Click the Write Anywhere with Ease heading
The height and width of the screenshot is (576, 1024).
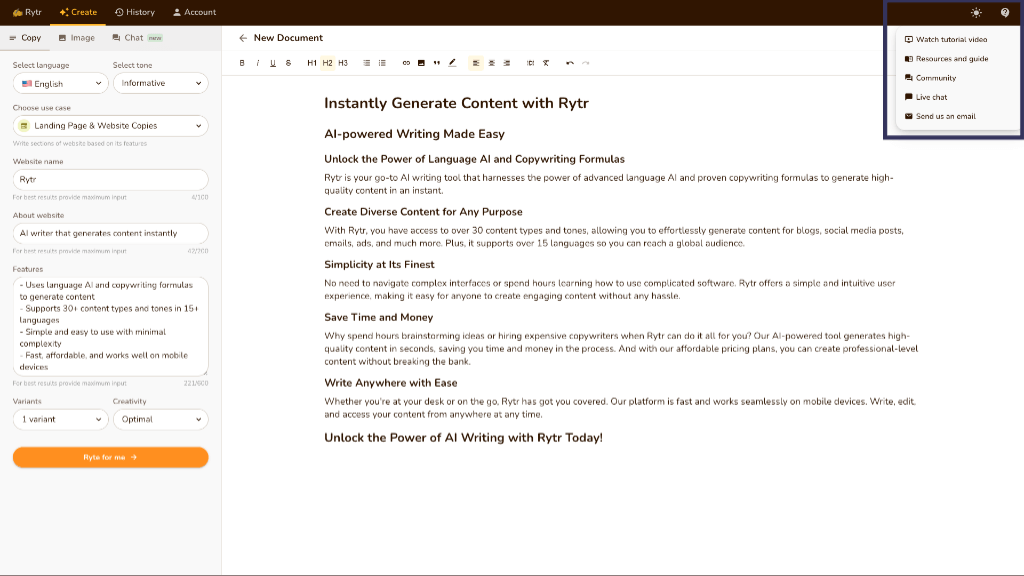point(391,383)
